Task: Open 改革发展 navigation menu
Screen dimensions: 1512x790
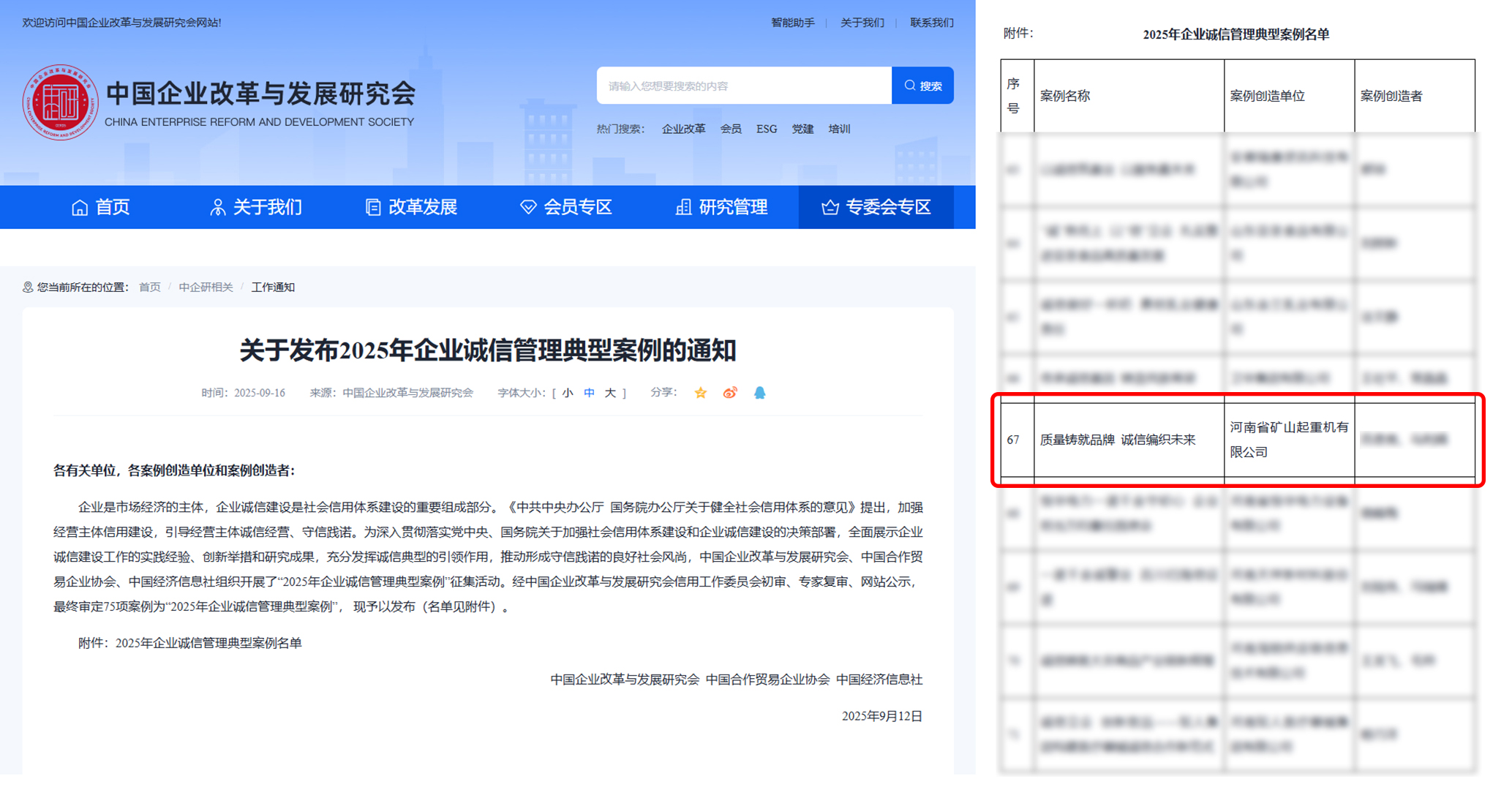Action: [x=411, y=207]
